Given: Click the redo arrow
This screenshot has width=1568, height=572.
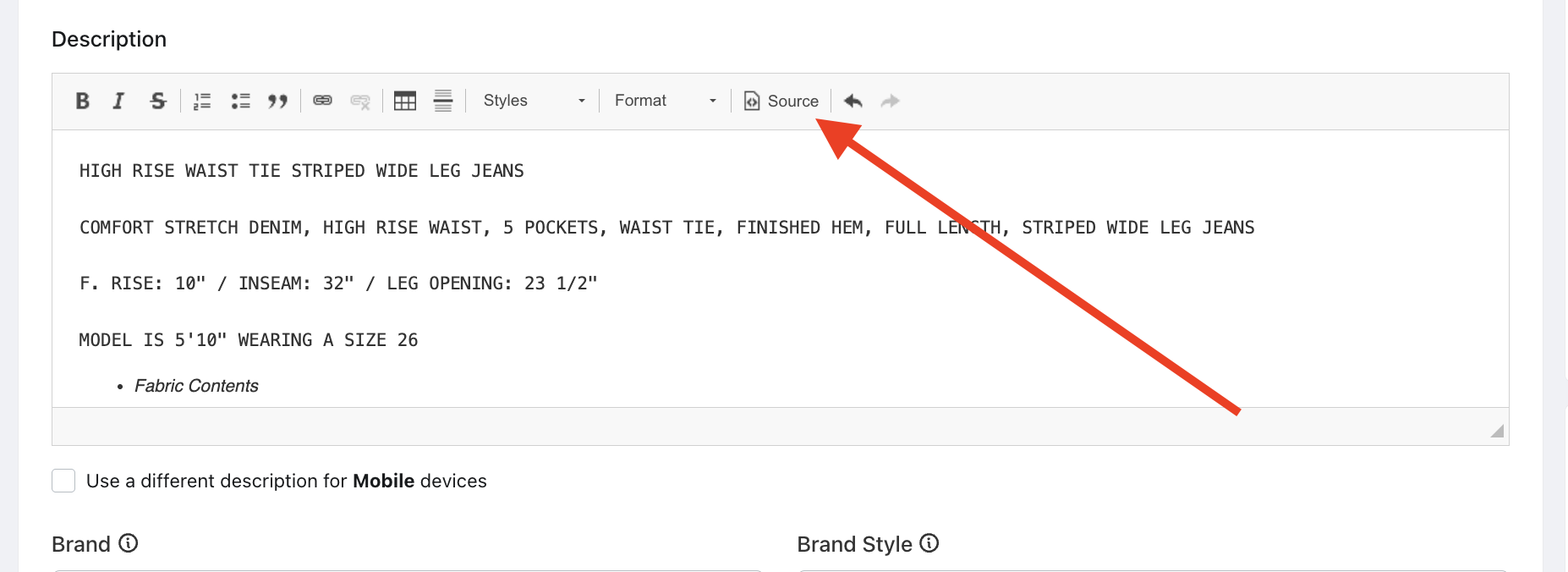Looking at the screenshot, I should [890, 101].
